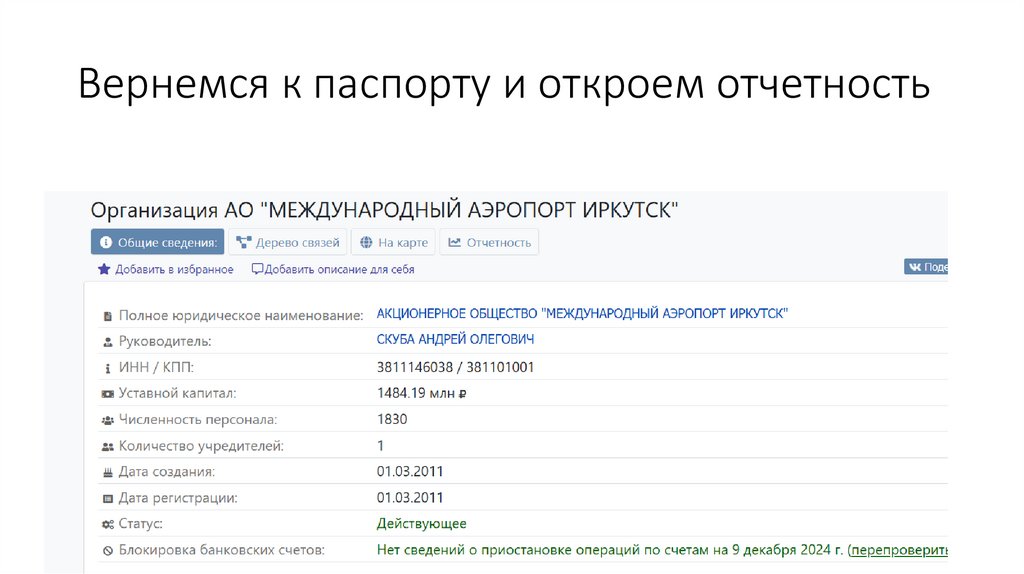Click the cake icon beside Дата создания

[108, 472]
